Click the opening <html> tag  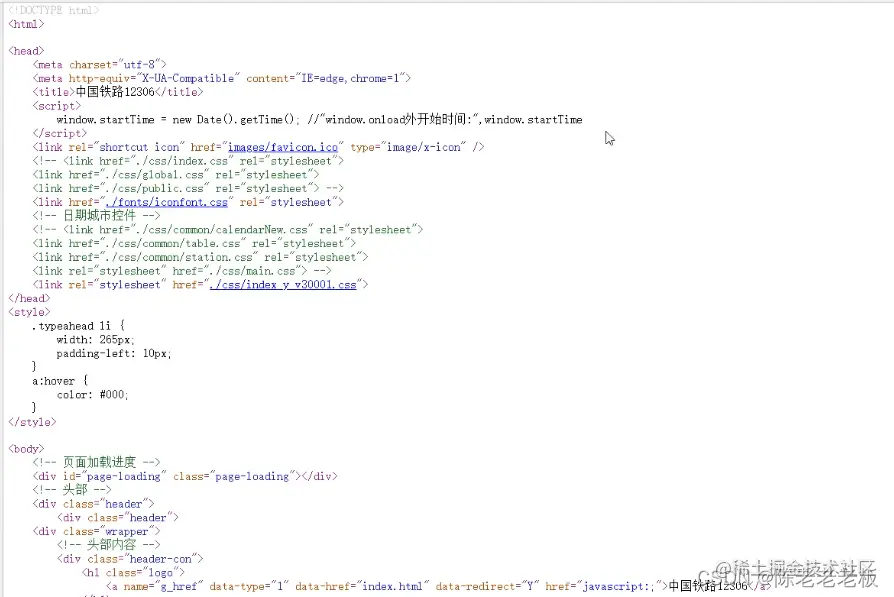pos(26,24)
